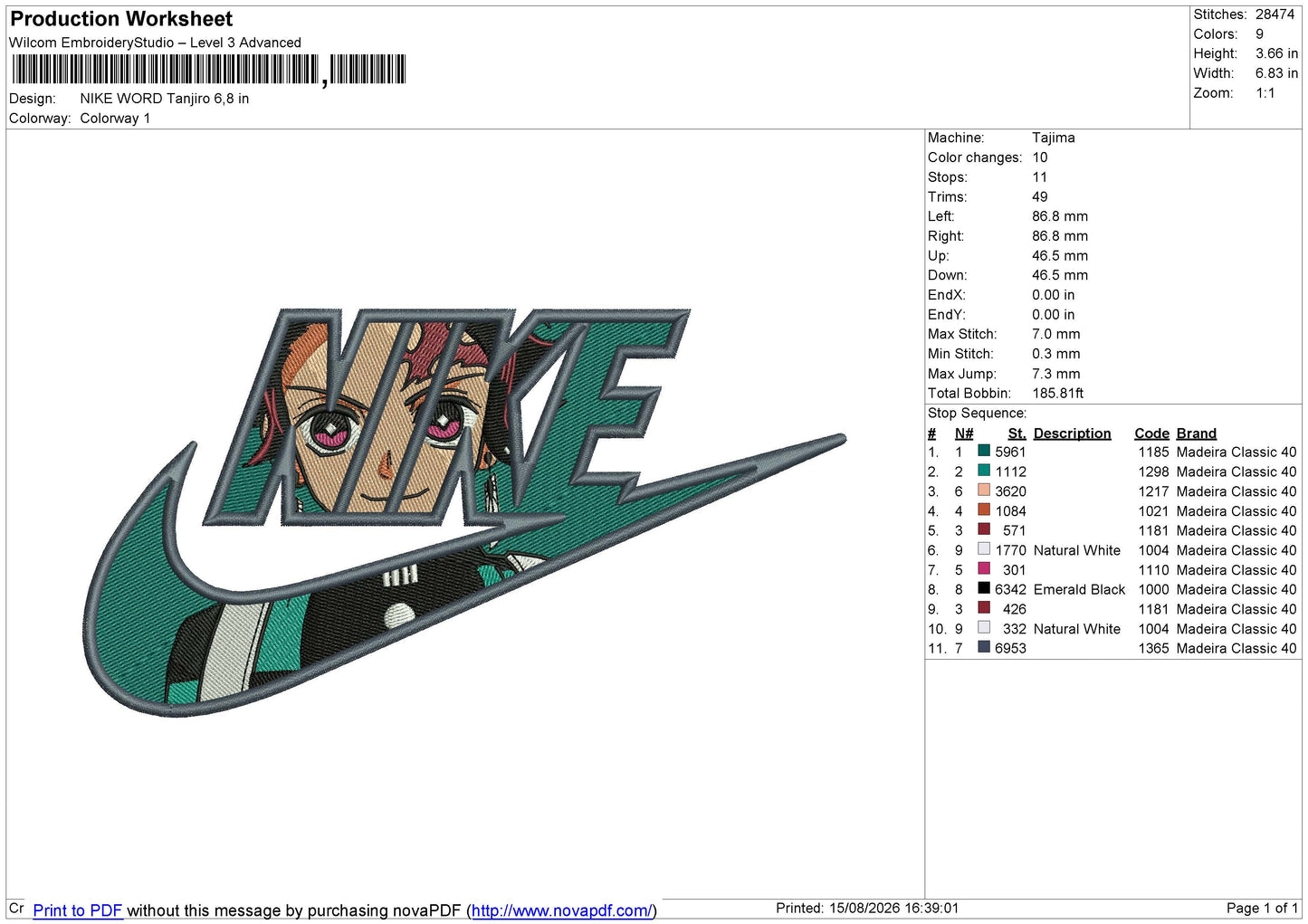This screenshot has width=1308, height=924.
Task: Pick the Natural White swatch with 332 stitches
Action: [x=984, y=627]
